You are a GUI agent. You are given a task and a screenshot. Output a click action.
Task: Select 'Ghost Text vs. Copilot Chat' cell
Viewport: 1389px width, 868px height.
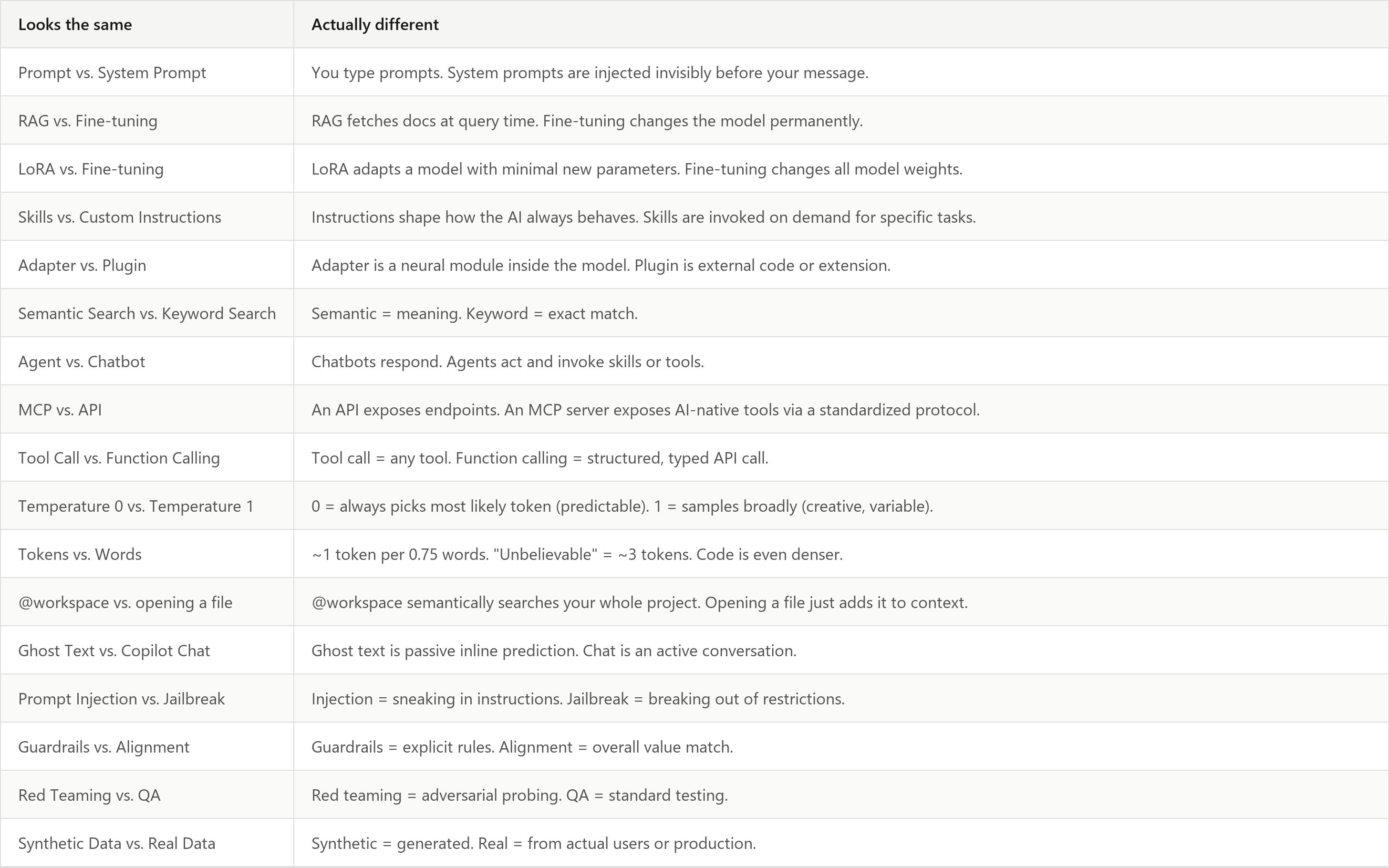147,651
